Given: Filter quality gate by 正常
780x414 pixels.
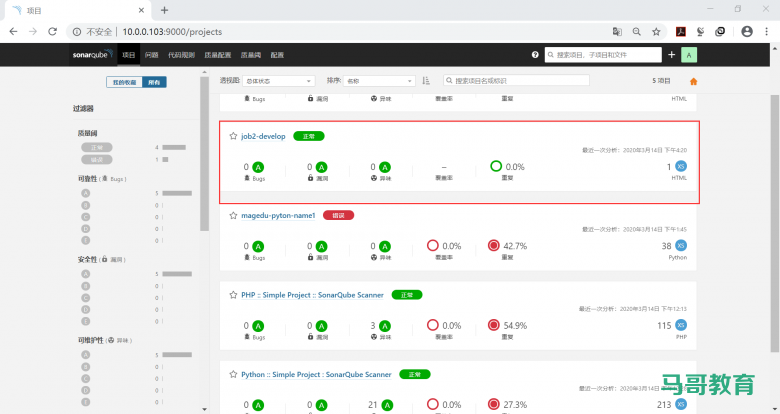Looking at the screenshot, I should (x=97, y=147).
